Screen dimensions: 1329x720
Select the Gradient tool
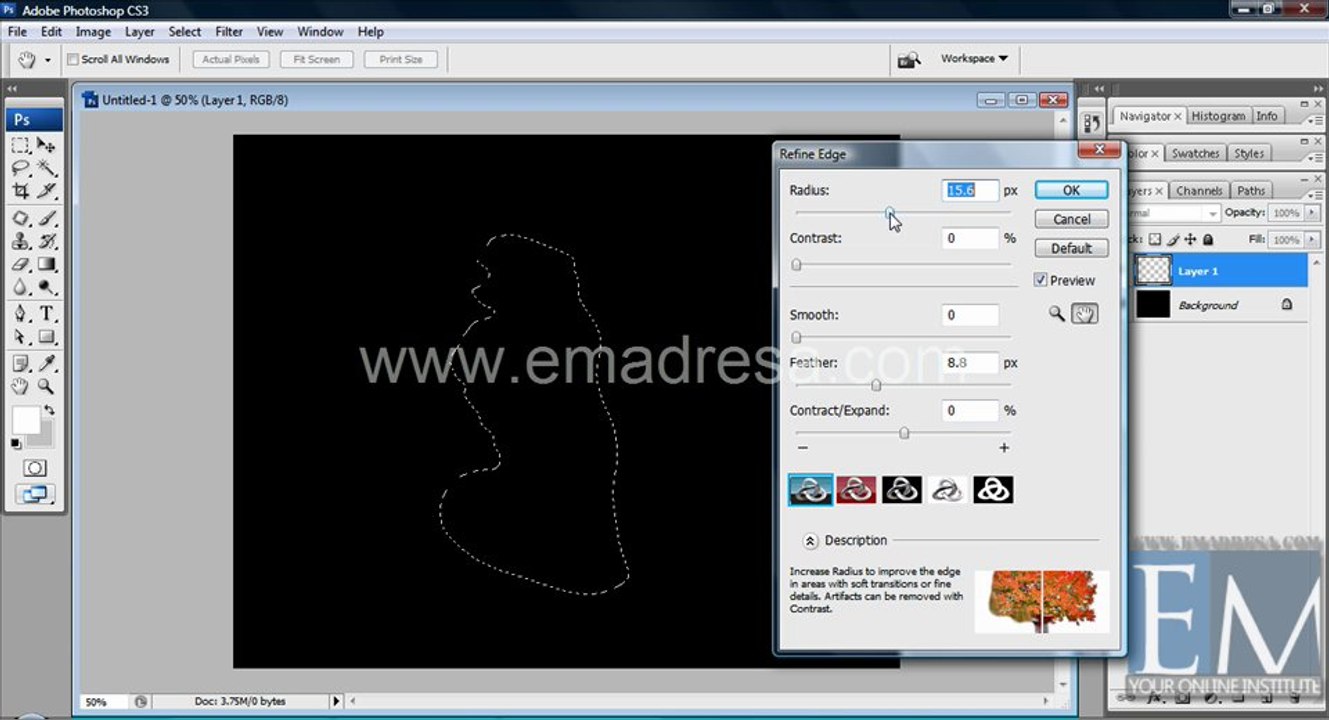click(x=46, y=264)
